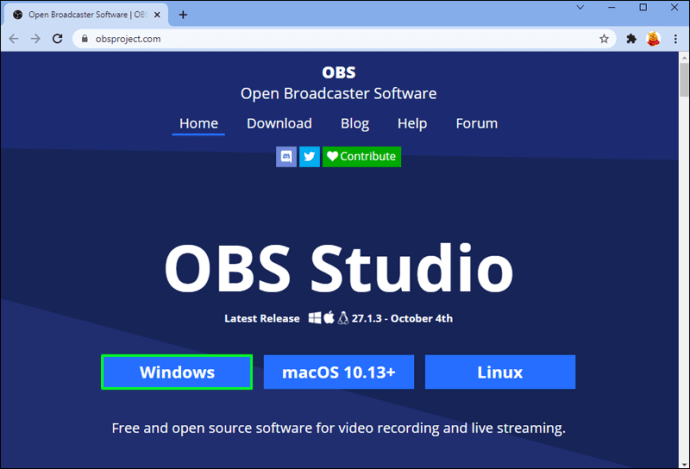Download the macOS 10.13+ version
The image size is (690, 469).
(x=339, y=372)
